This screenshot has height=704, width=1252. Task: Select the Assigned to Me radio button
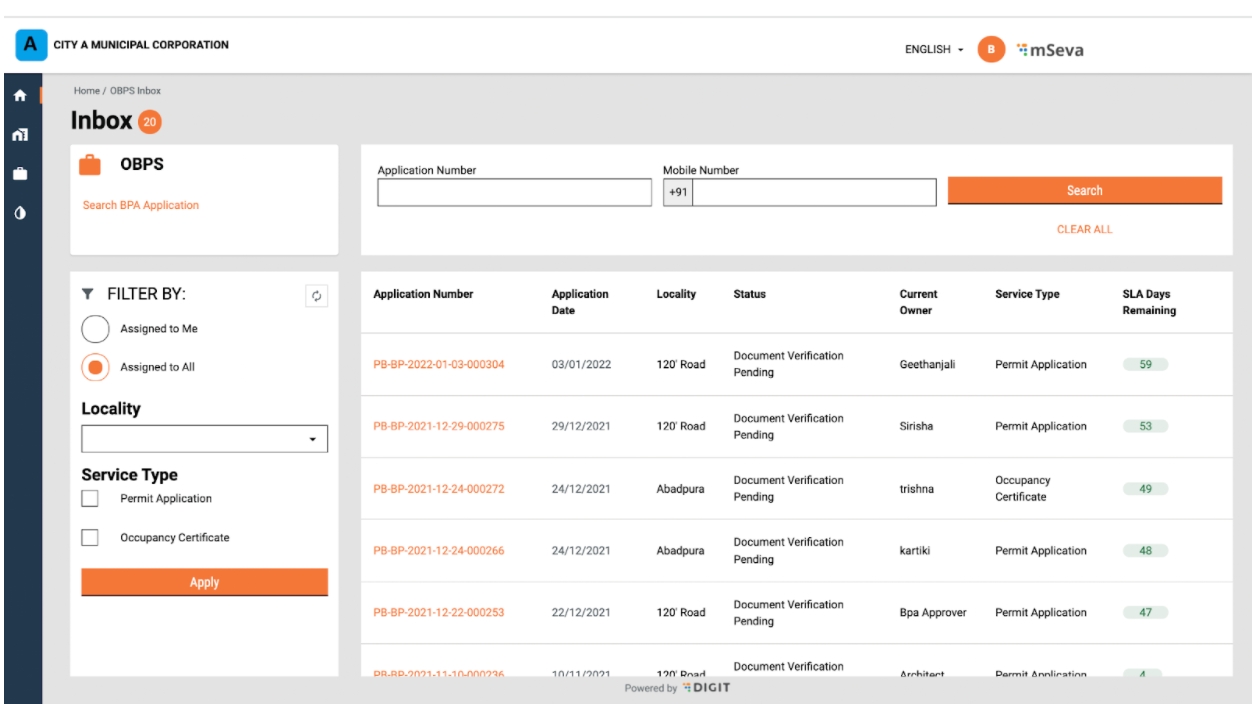[x=95, y=329]
